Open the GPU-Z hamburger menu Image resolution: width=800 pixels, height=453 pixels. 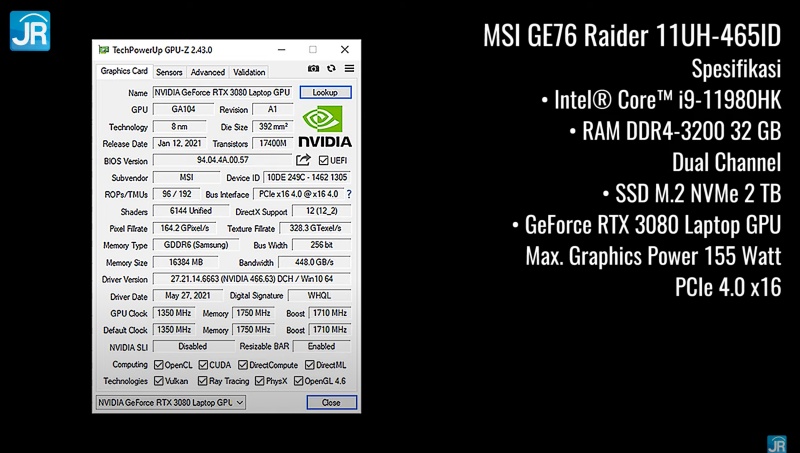coord(349,68)
